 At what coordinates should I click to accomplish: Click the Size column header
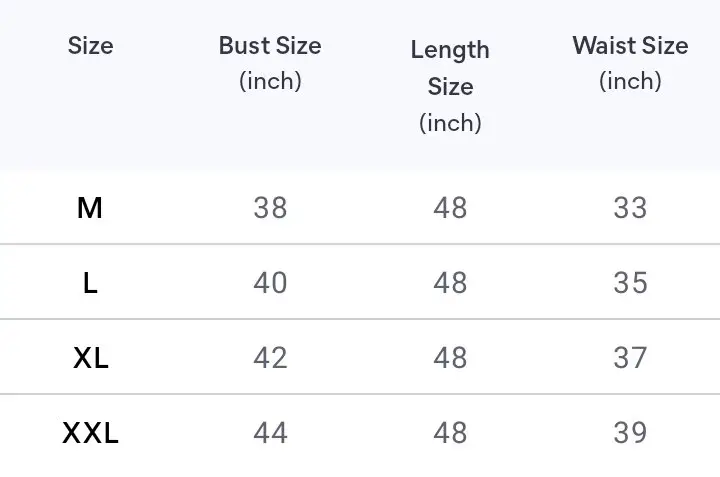click(x=90, y=45)
